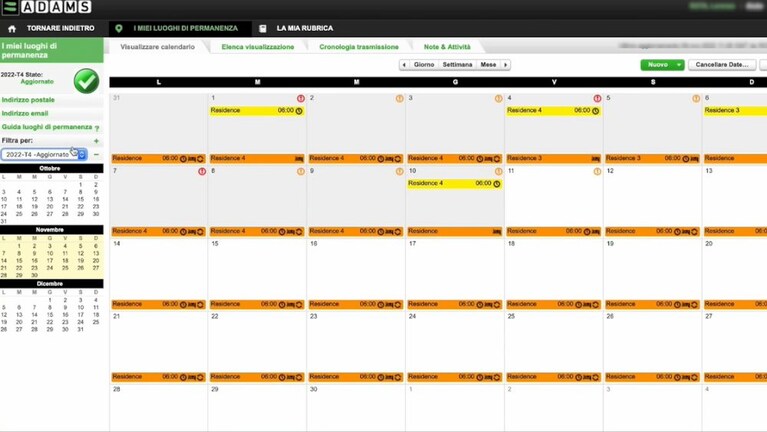Open yellow Residence 4 entry on day 4

pos(553,111)
